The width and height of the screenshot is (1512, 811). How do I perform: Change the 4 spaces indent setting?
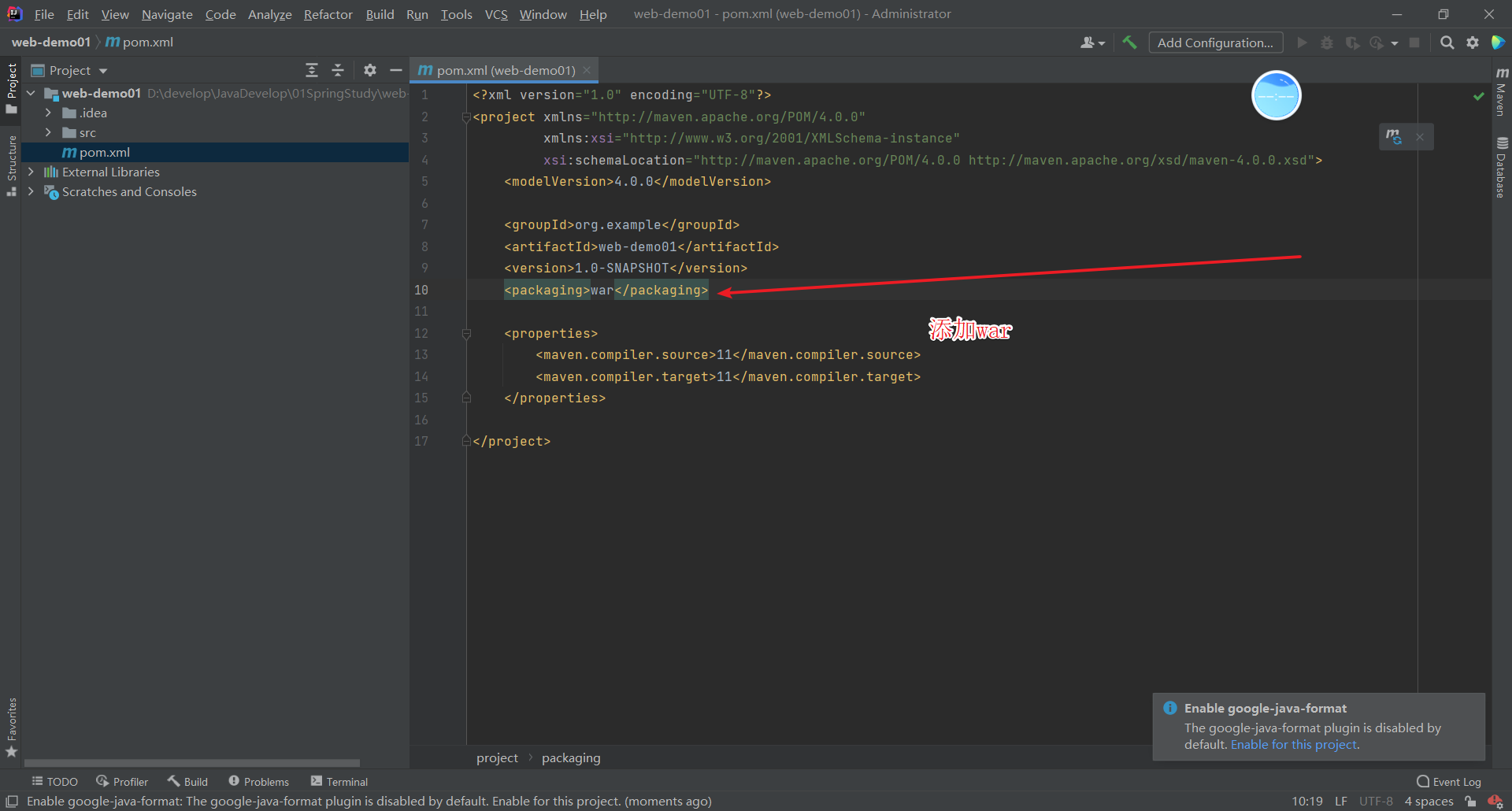coord(1429,802)
